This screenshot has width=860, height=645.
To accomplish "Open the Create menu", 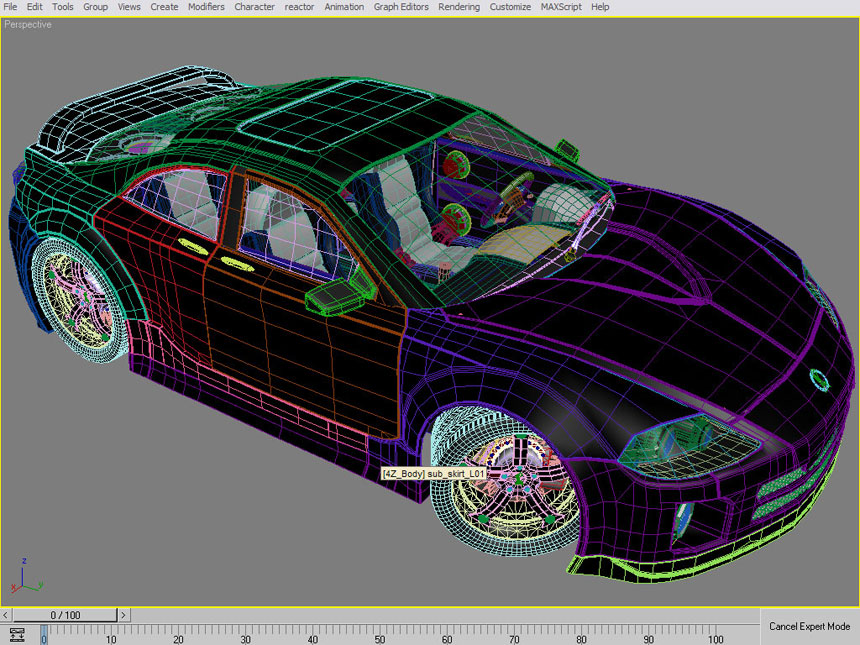I will [164, 7].
